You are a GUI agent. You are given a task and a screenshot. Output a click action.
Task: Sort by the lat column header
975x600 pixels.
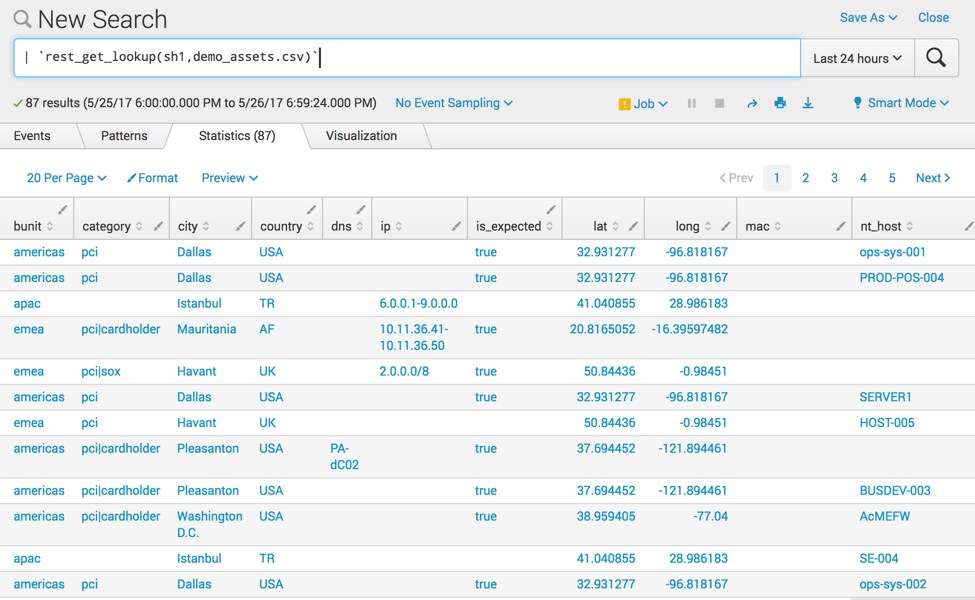[x=606, y=226]
